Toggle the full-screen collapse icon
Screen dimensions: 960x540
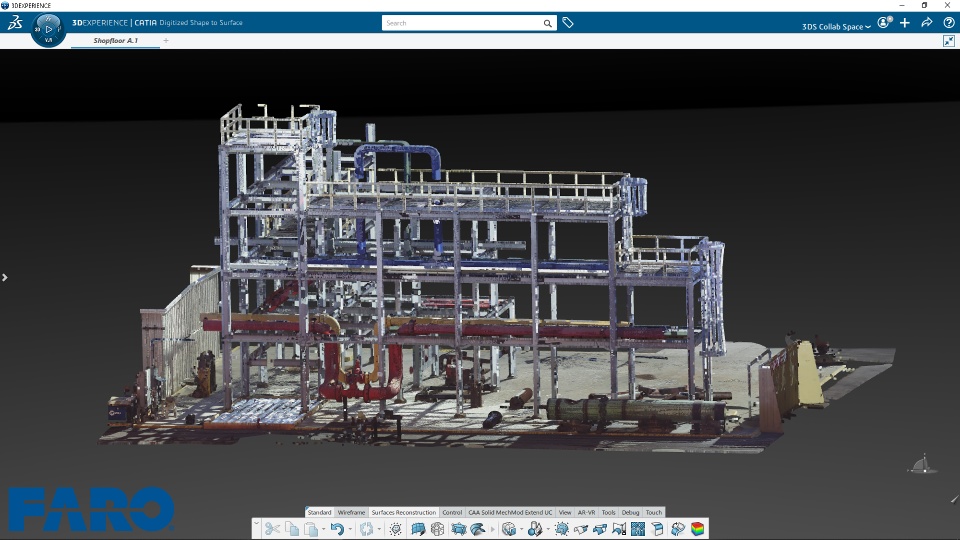point(948,41)
